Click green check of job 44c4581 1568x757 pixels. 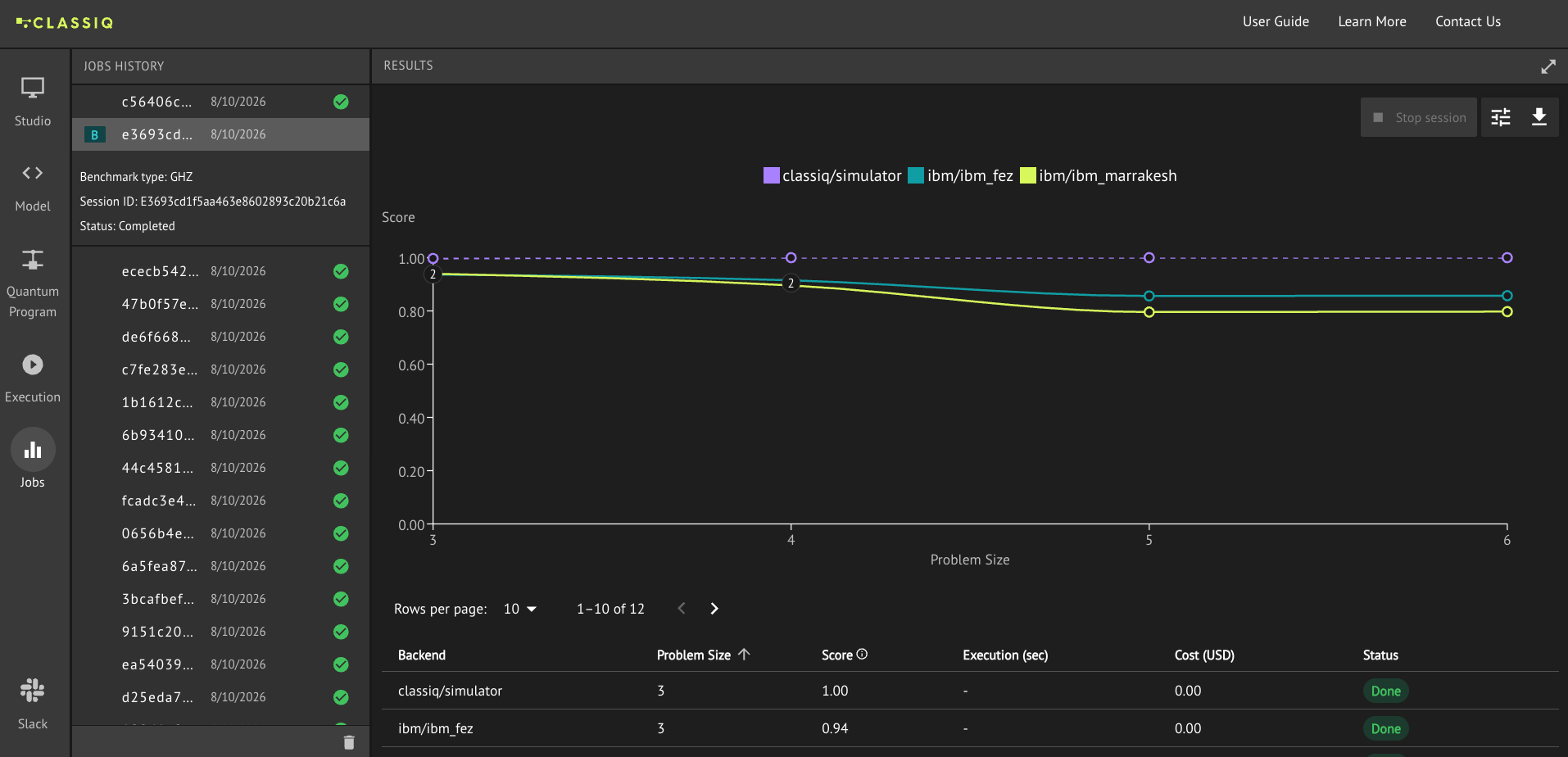tap(341, 468)
